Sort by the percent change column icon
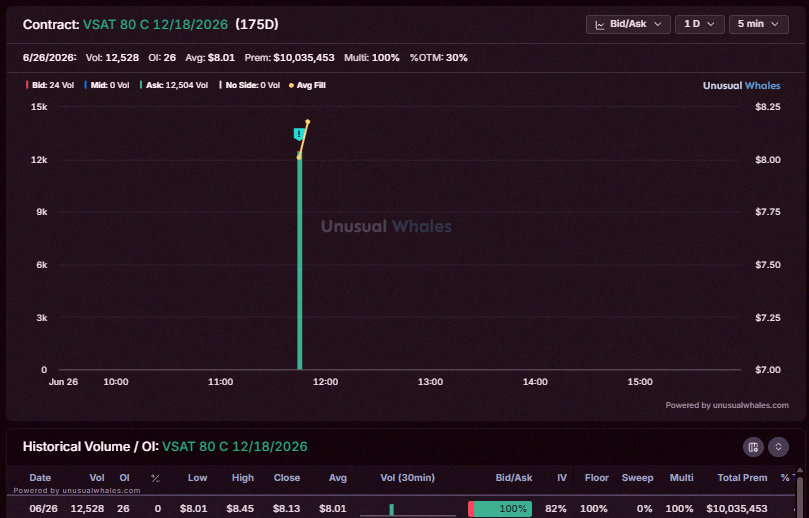809x518 pixels. click(155, 478)
